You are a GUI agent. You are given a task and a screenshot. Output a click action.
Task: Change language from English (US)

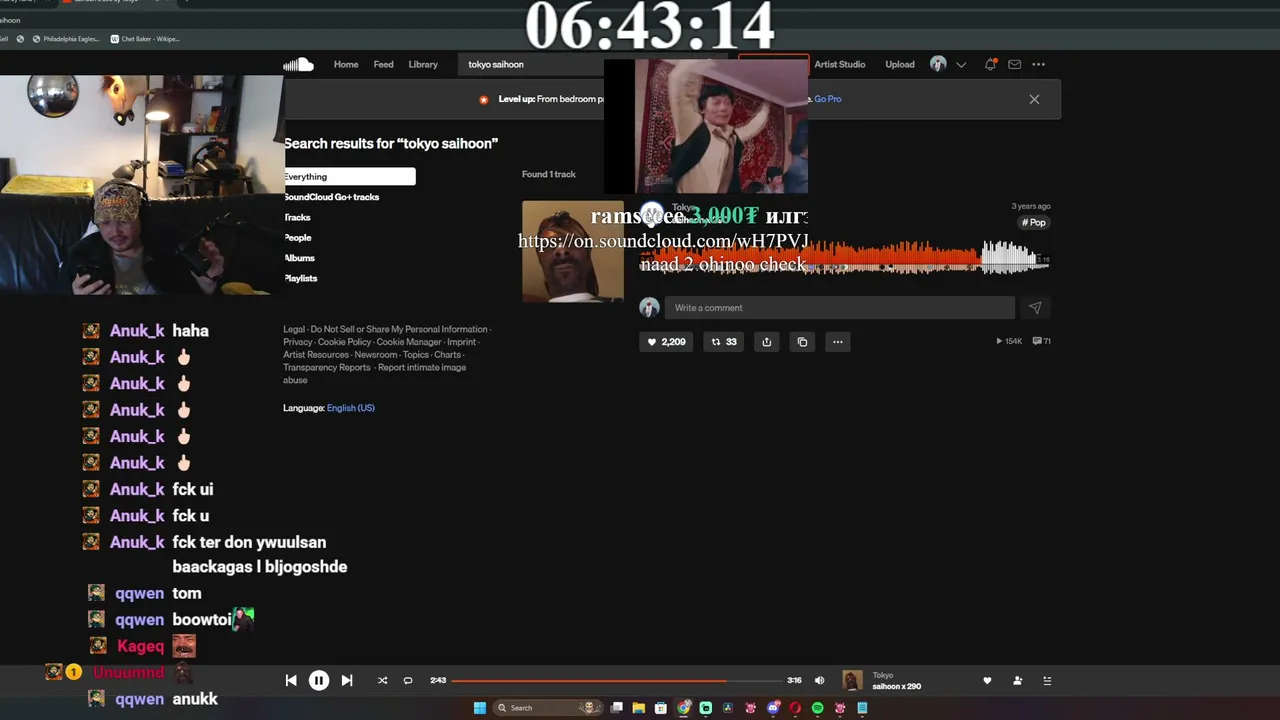tap(351, 408)
